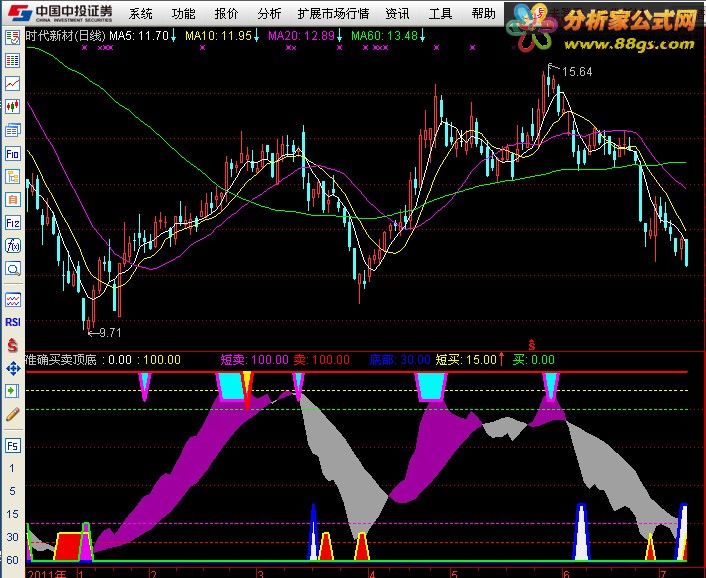Select the 60-minute period
The width and height of the screenshot is (706, 578).
click(12, 560)
